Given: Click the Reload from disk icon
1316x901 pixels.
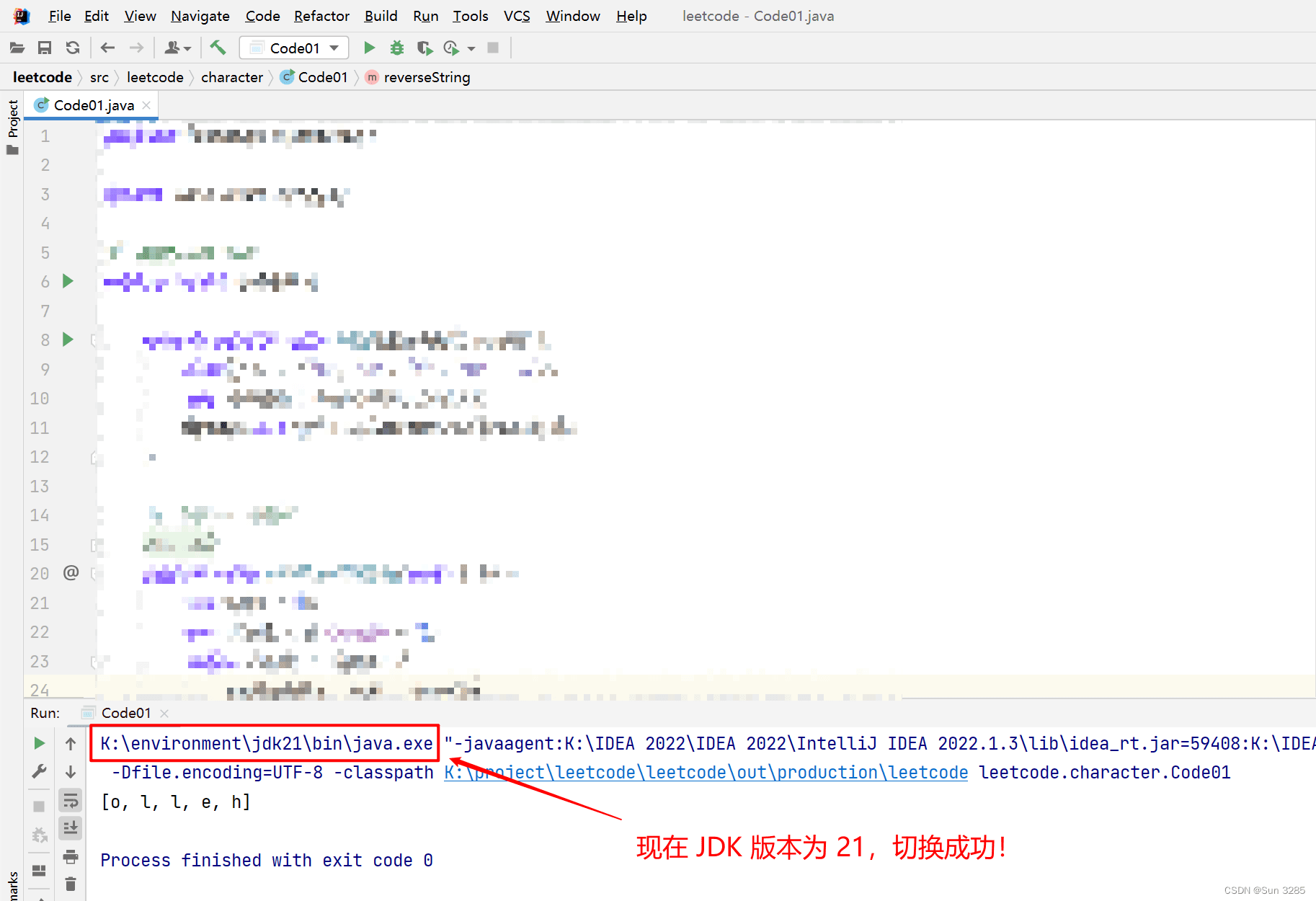Looking at the screenshot, I should click(x=73, y=48).
